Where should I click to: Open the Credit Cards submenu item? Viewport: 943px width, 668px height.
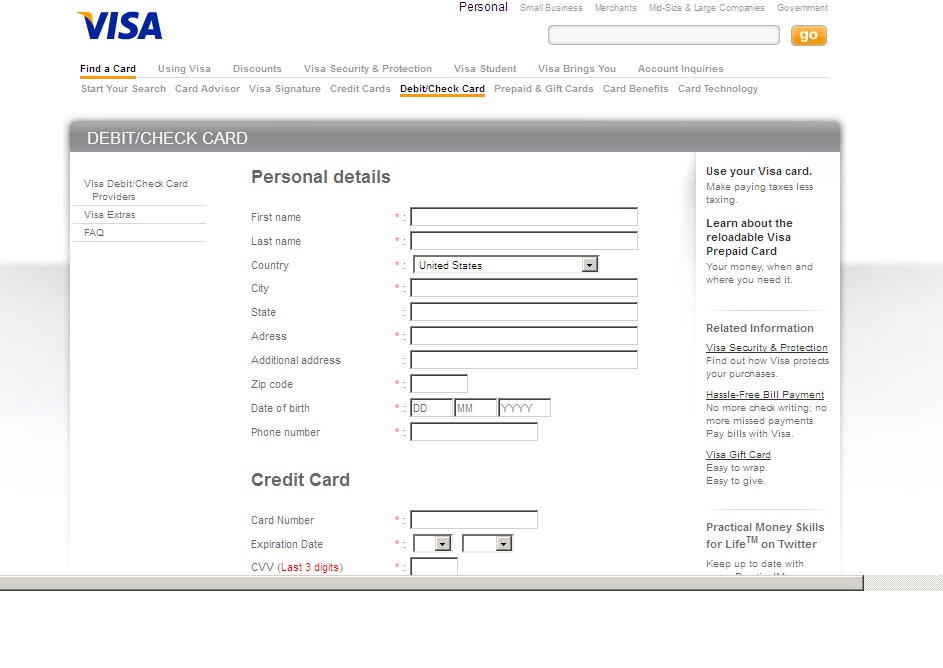click(x=360, y=88)
